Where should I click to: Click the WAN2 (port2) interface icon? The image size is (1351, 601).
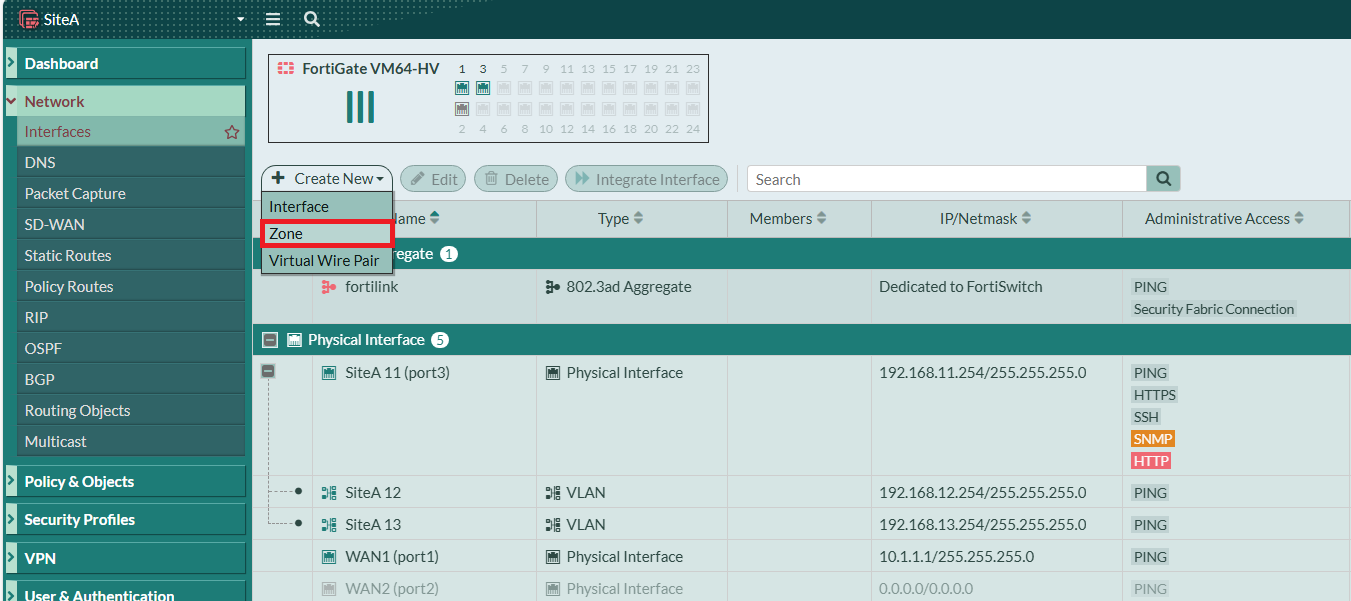(x=329, y=589)
